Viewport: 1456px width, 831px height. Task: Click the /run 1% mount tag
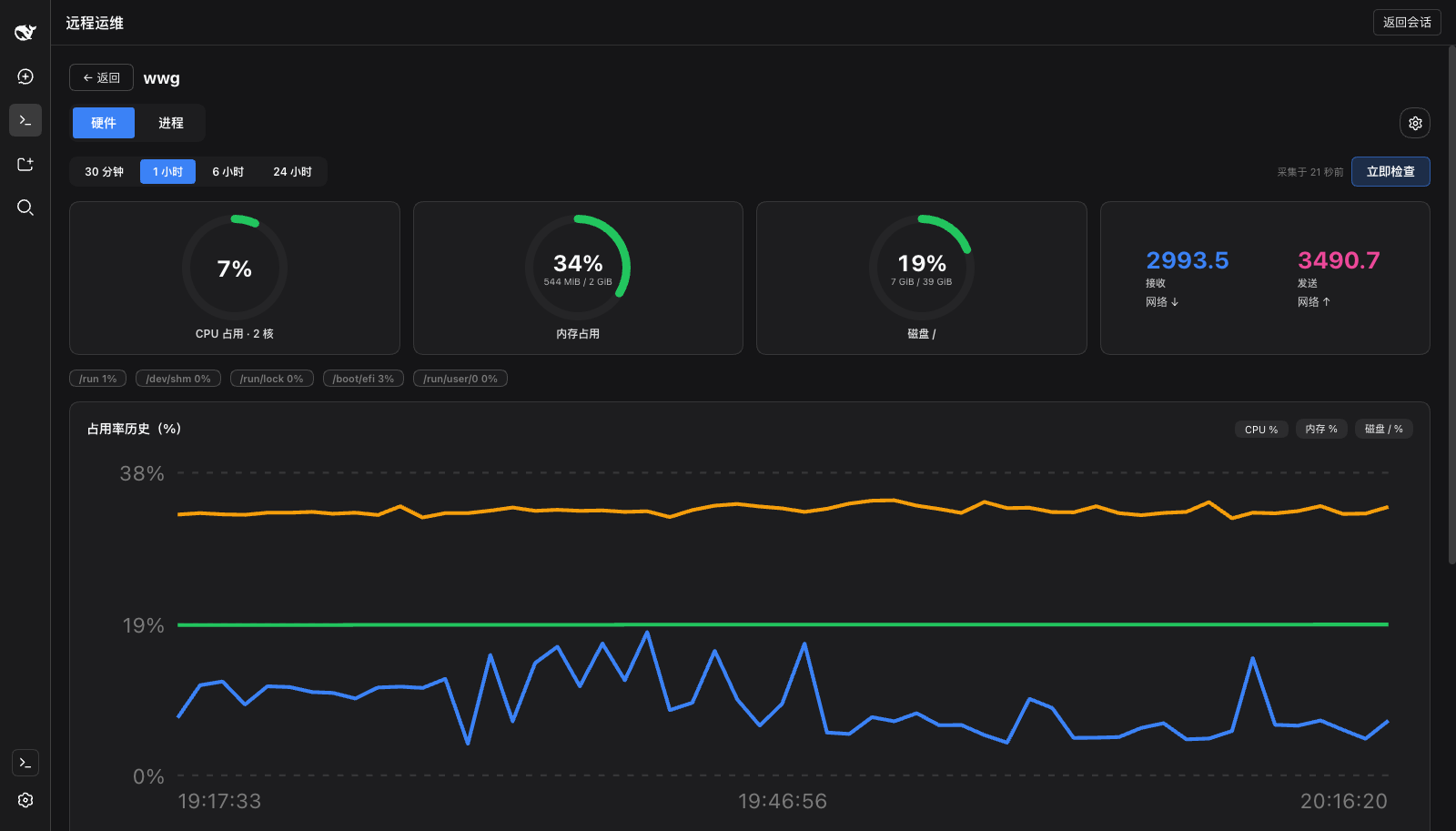click(x=98, y=379)
